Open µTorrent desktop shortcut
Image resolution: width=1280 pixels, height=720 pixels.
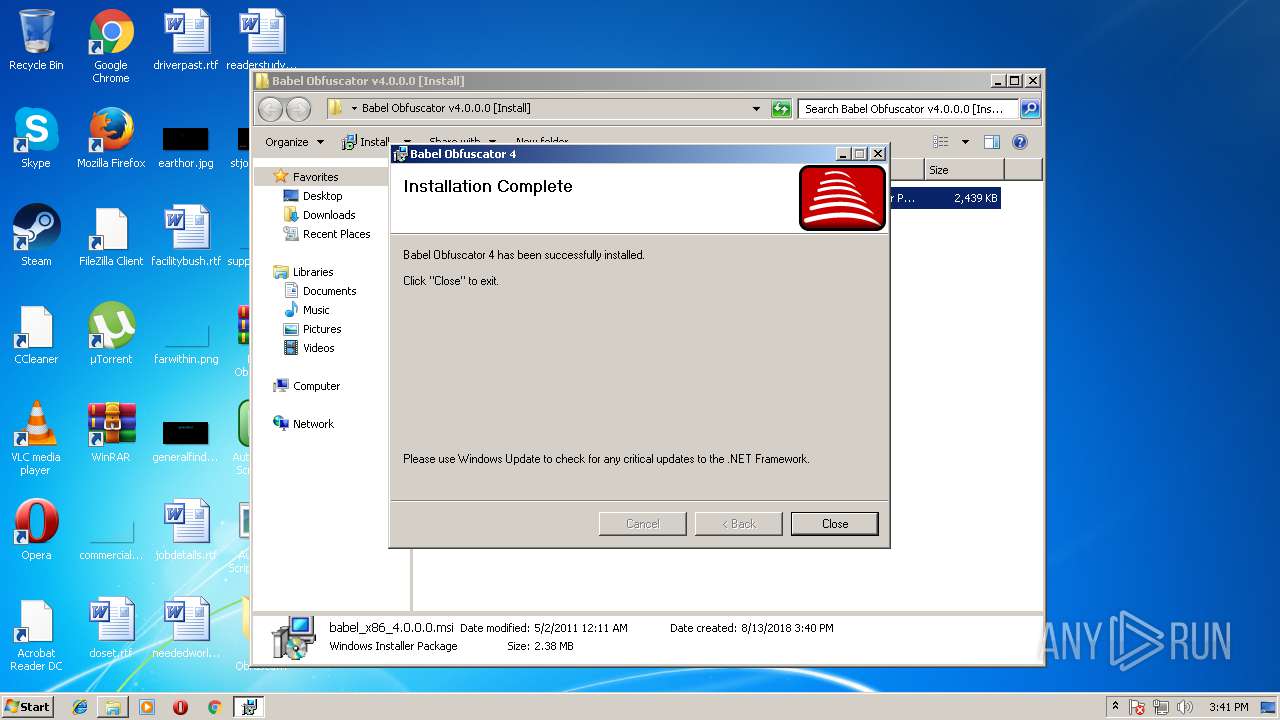111,334
